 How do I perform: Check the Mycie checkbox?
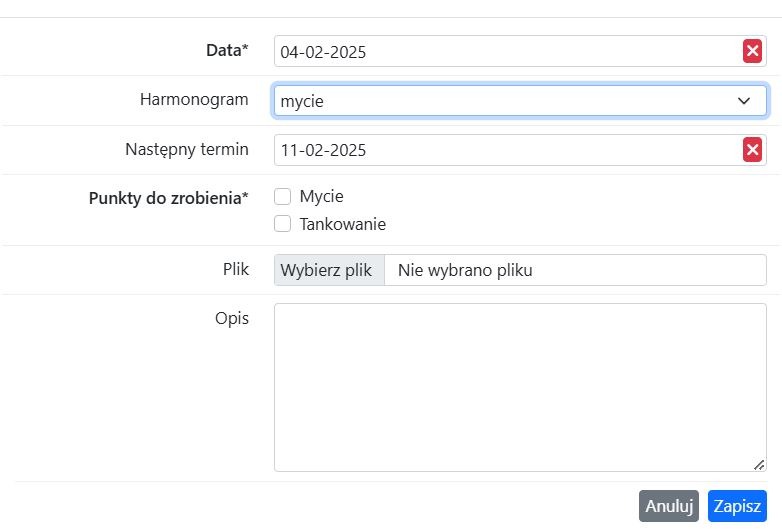pos(282,196)
